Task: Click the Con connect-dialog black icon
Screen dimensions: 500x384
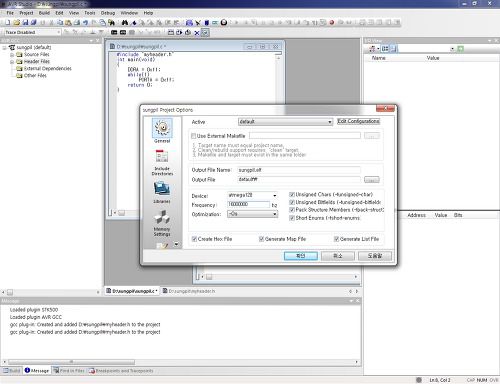Action: [114, 32]
